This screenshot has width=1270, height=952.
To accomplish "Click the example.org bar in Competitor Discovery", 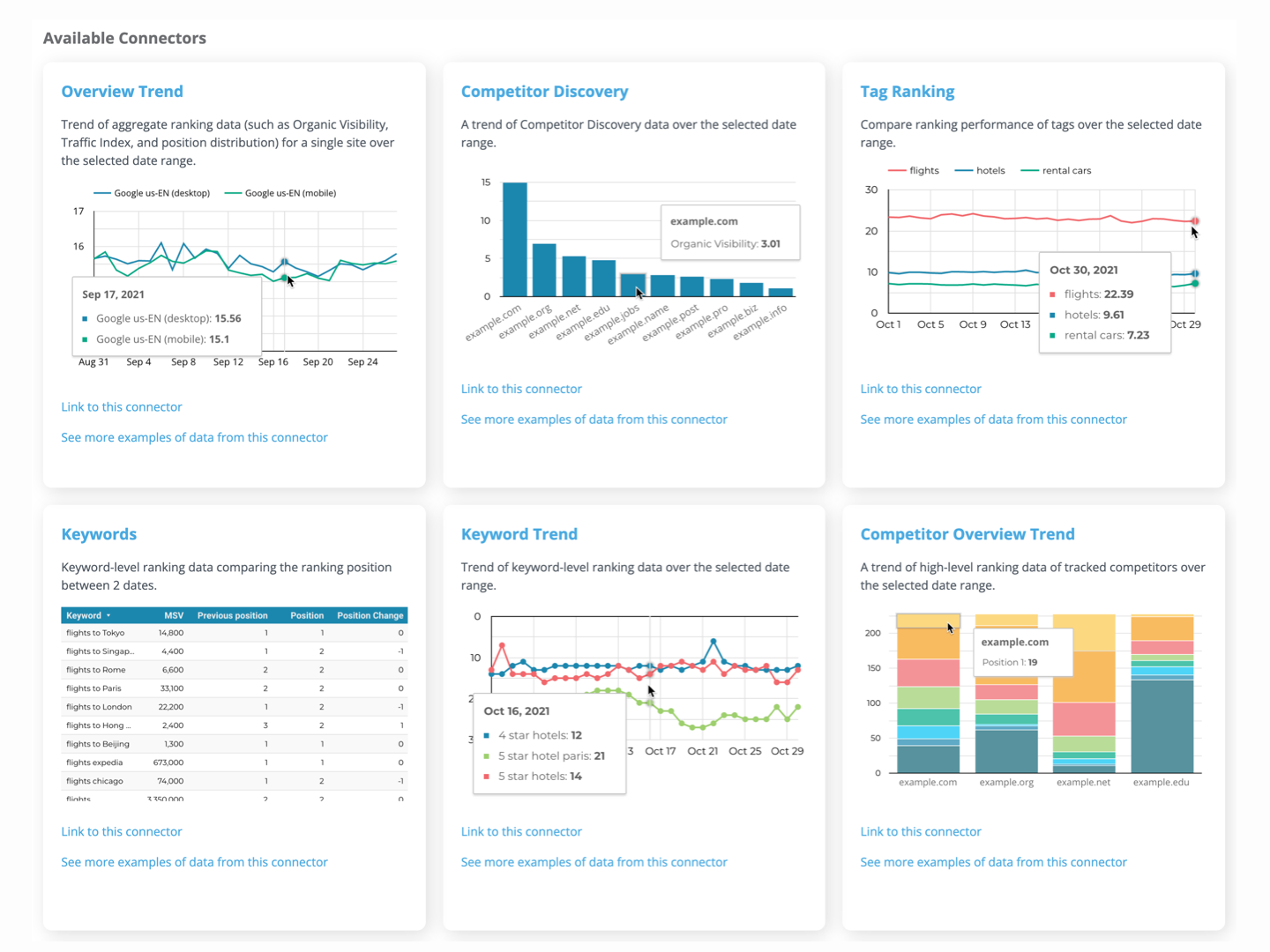I will coord(544,270).
